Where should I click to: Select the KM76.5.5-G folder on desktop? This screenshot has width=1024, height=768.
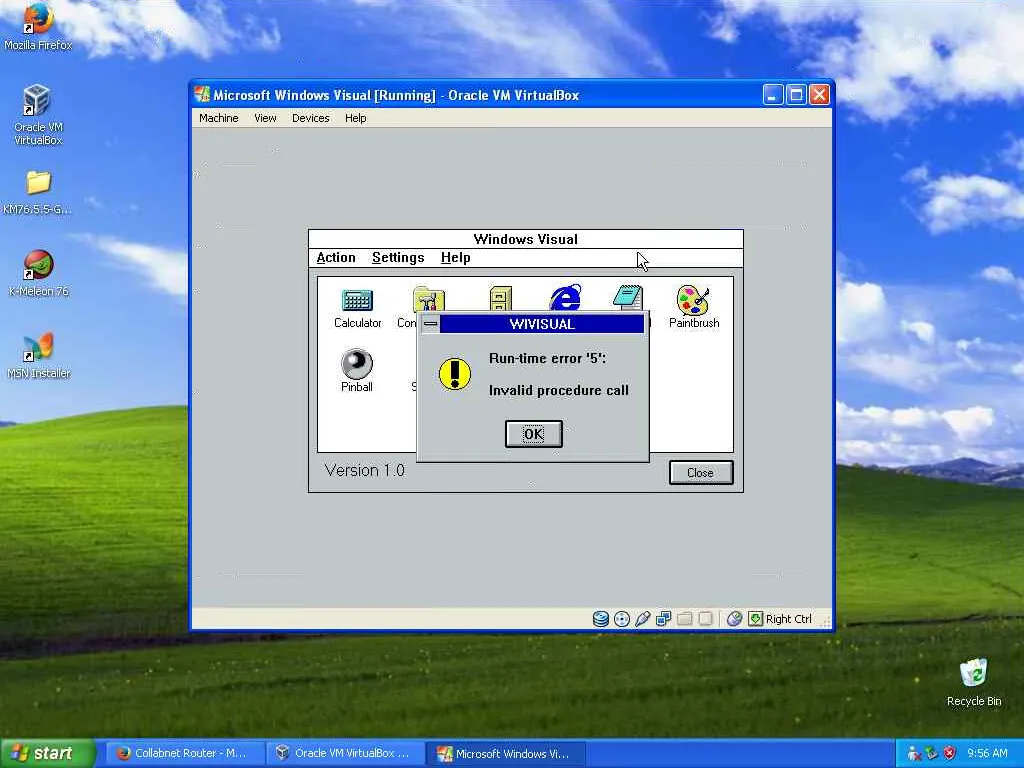point(38,193)
